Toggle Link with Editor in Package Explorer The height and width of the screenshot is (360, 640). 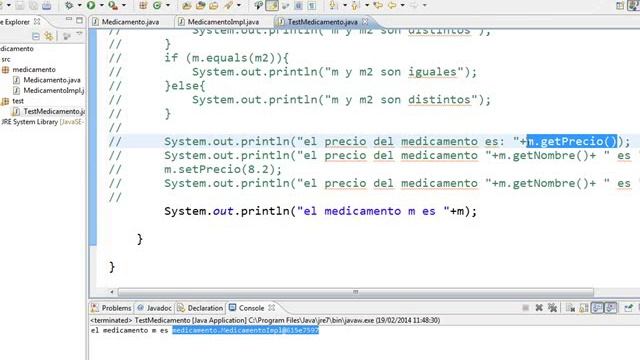click(49, 36)
